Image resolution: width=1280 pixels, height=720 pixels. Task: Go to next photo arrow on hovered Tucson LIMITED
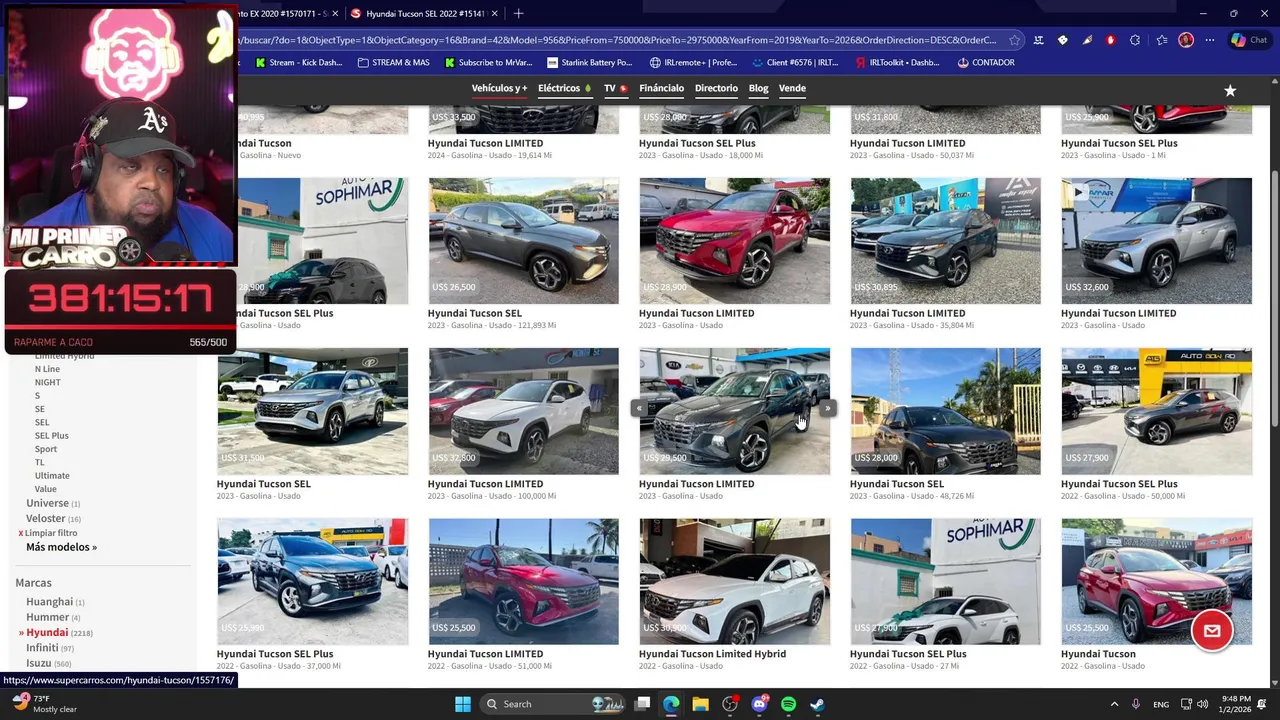828,408
